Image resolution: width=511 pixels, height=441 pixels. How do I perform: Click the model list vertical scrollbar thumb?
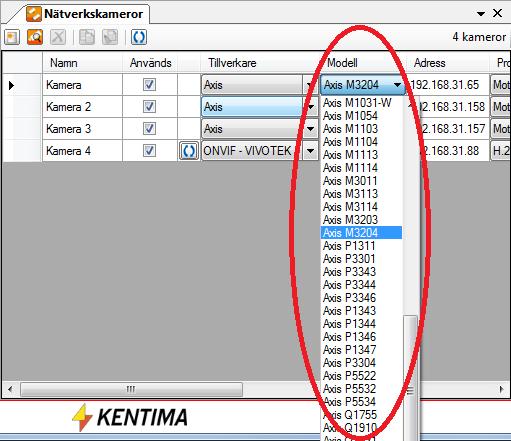coord(410,378)
